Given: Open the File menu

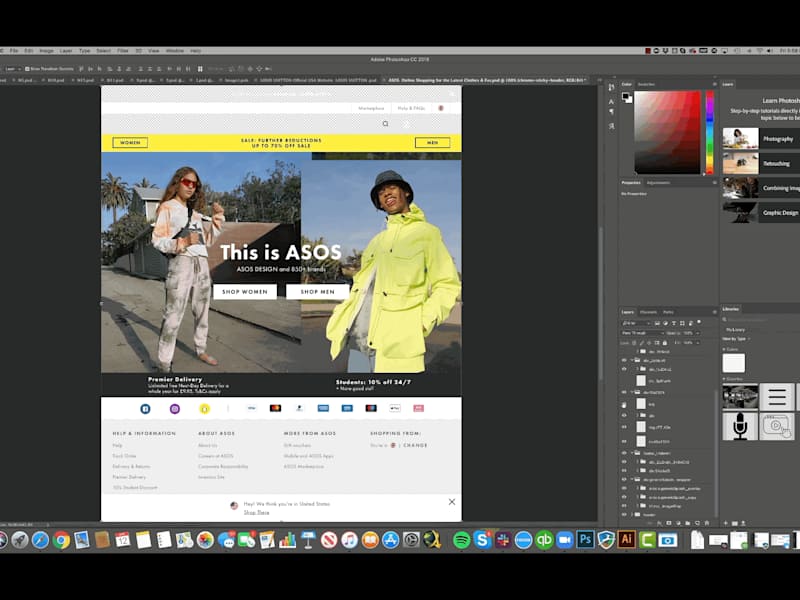Looking at the screenshot, I should click(x=14, y=51).
